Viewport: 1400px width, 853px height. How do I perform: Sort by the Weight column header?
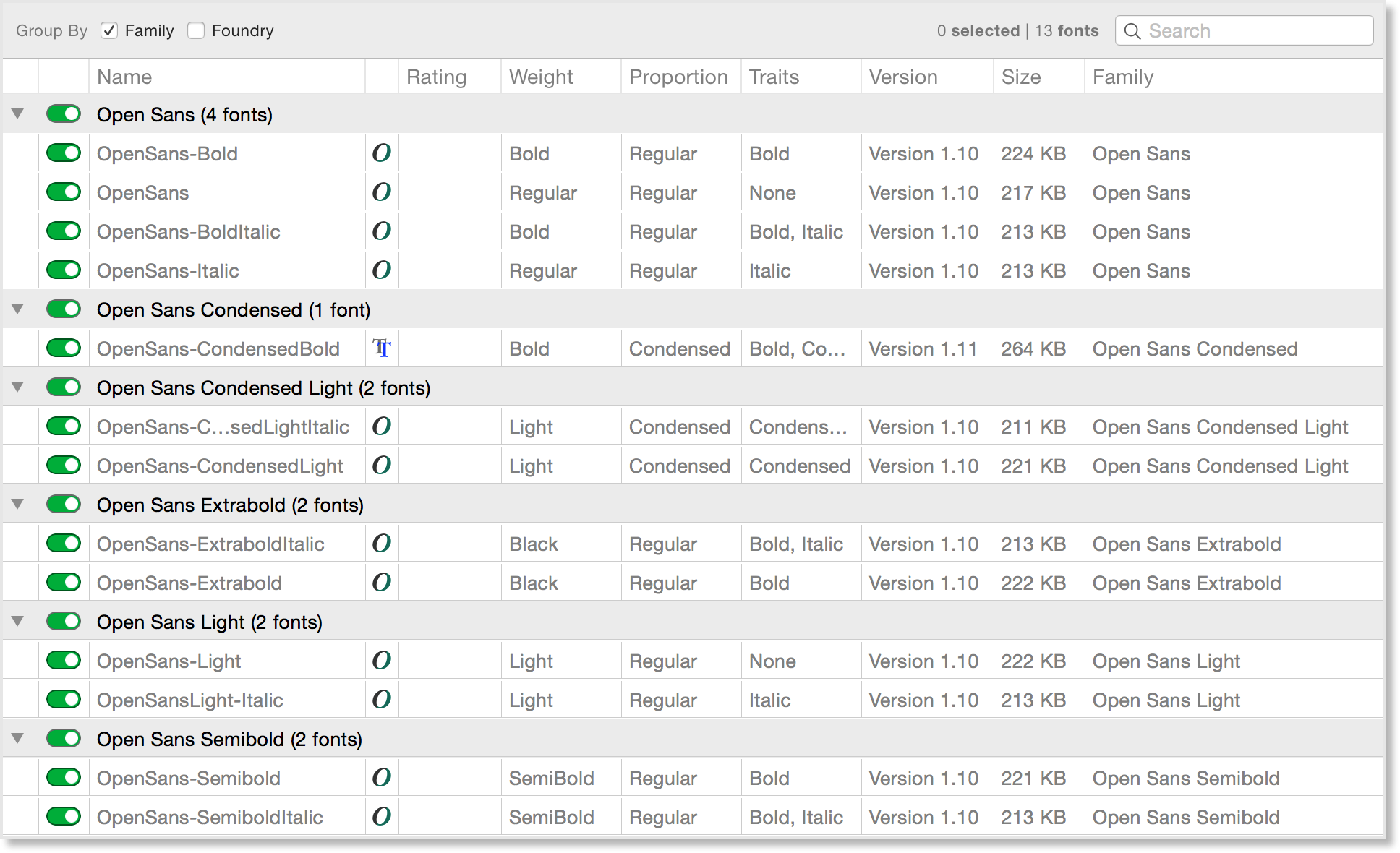point(560,77)
